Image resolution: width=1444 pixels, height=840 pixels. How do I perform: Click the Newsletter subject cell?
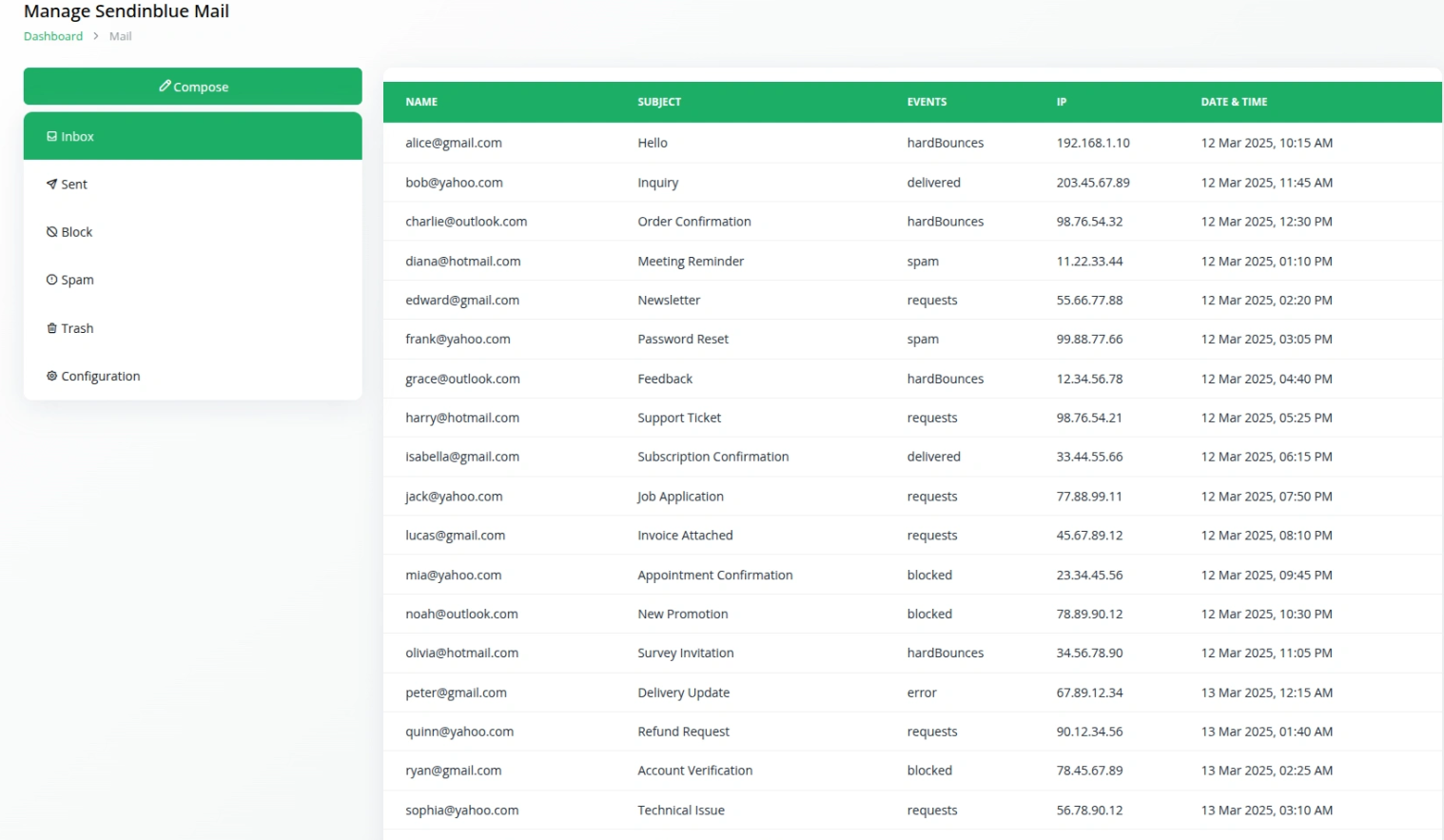tap(669, 300)
